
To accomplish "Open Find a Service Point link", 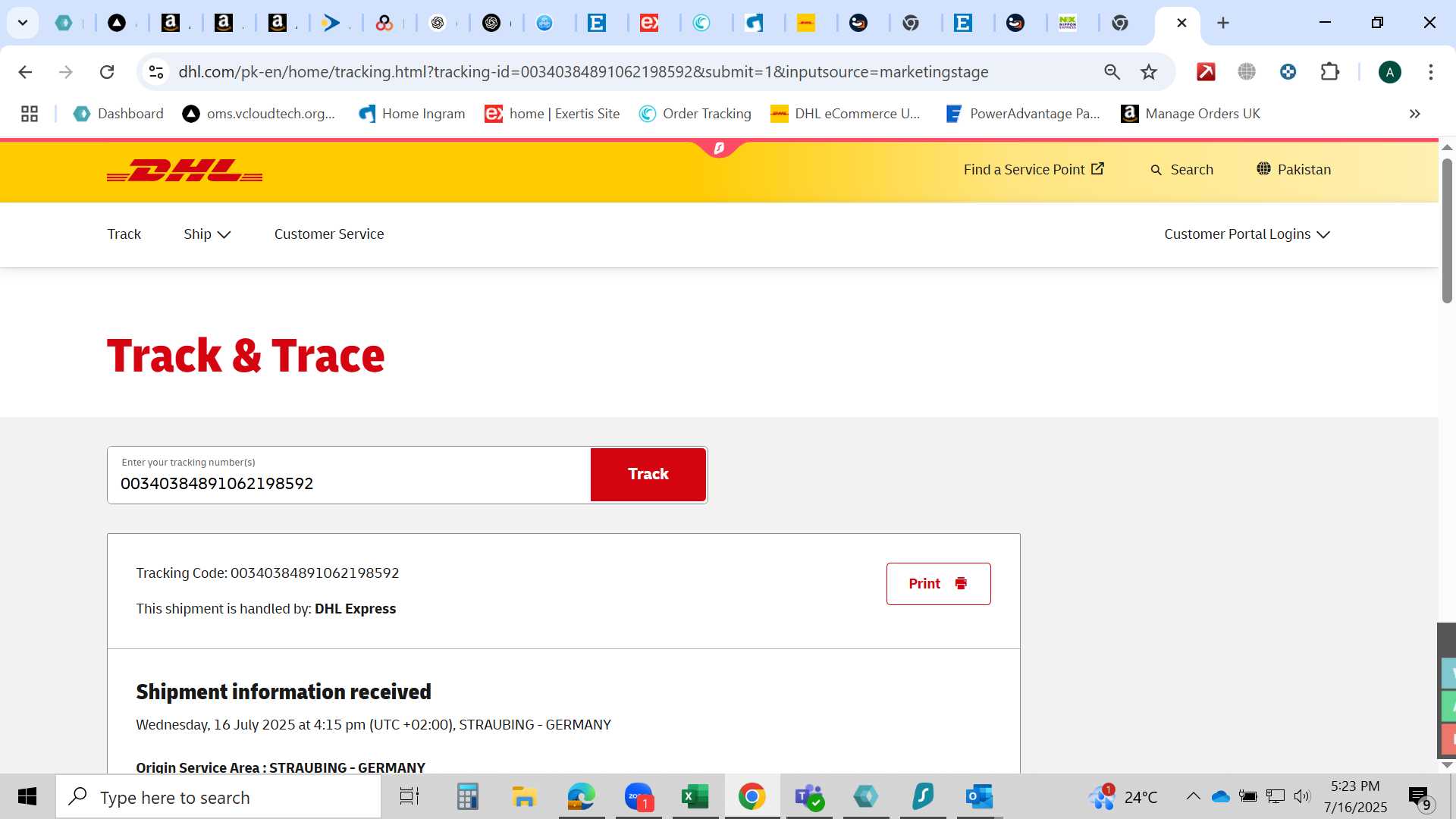I will 1034,169.
